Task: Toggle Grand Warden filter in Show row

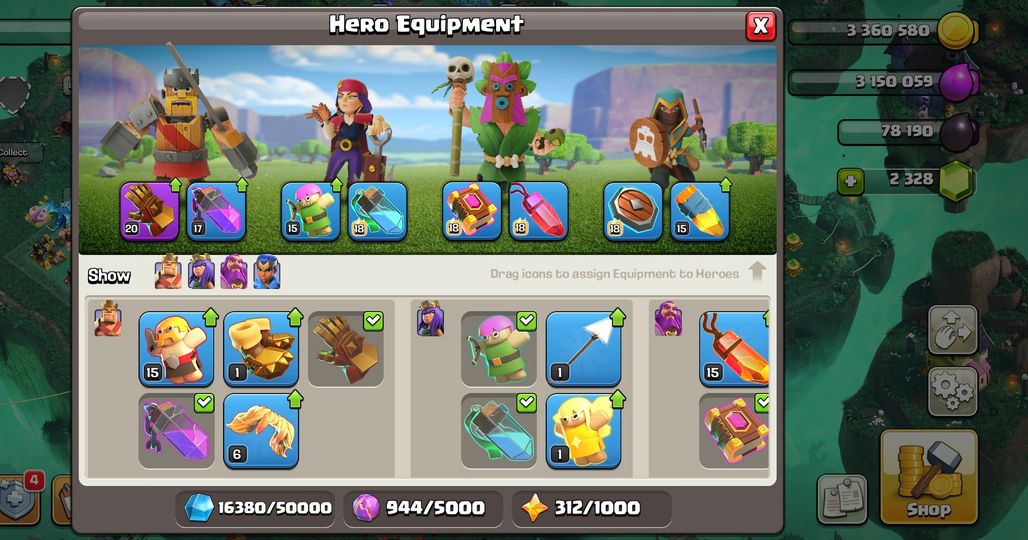Action: point(234,272)
